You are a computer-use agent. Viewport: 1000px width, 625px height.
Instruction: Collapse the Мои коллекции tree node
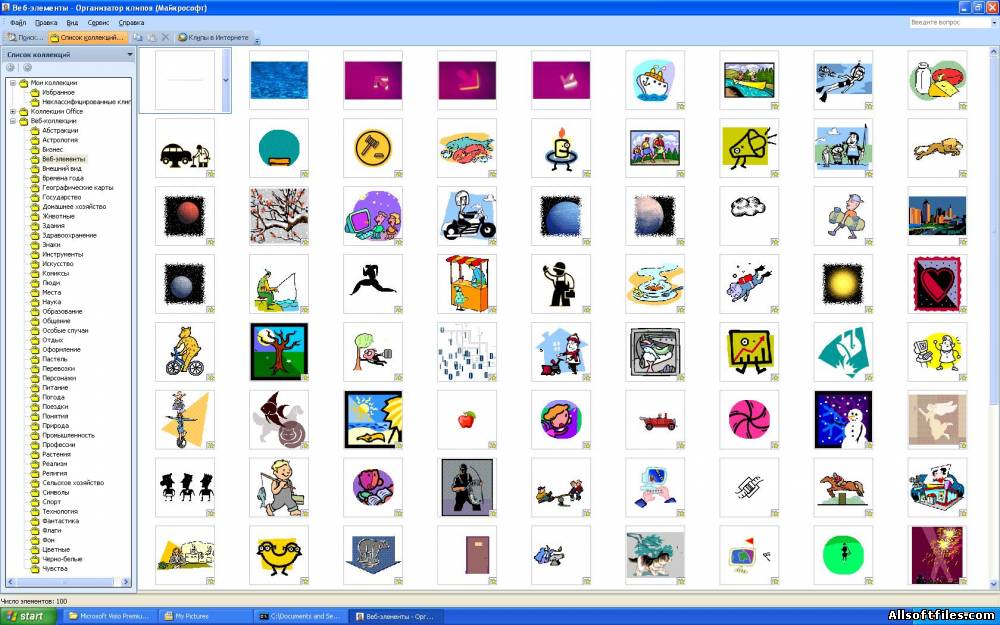coord(13,83)
